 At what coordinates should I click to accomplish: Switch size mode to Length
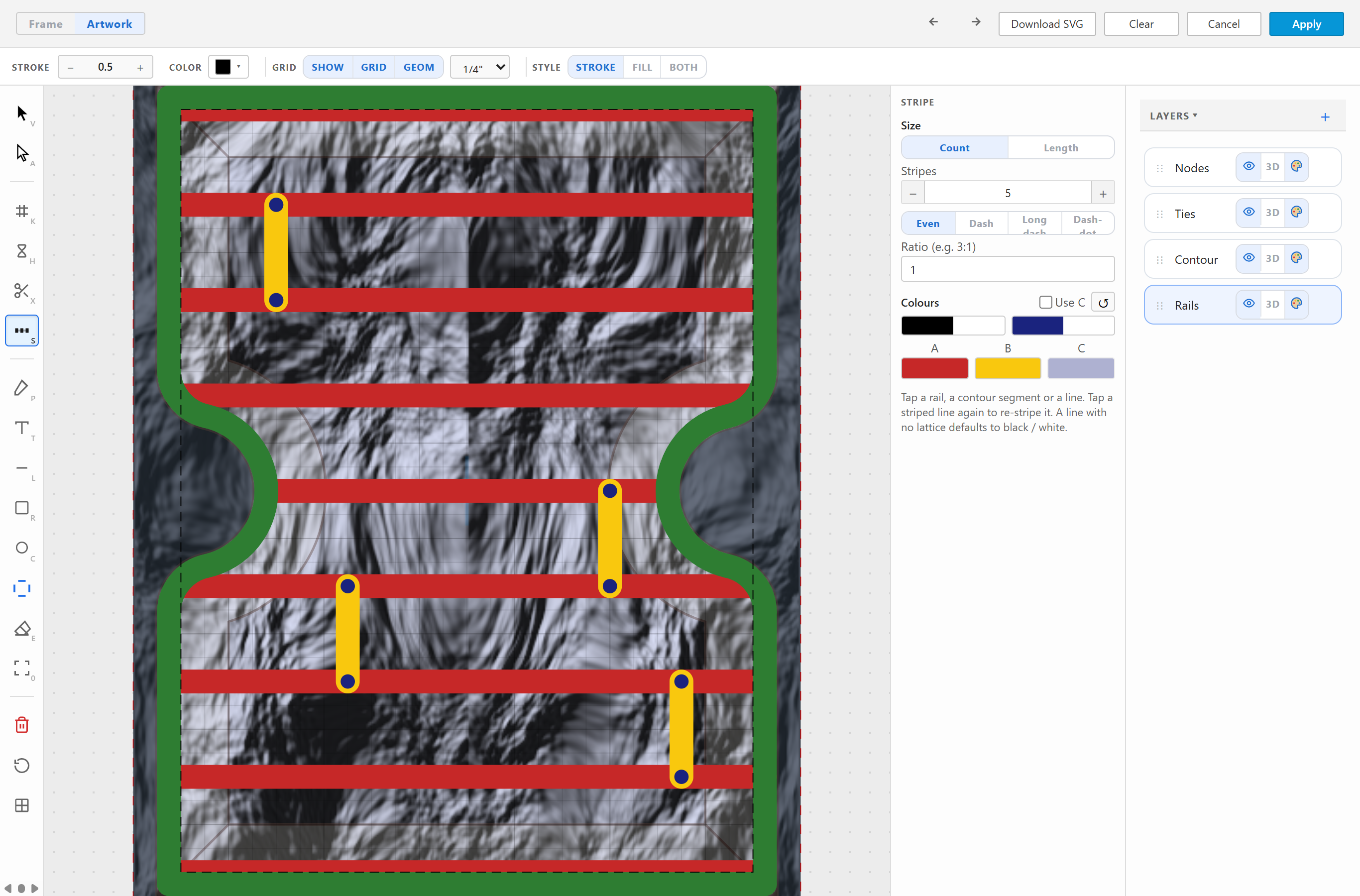(x=1061, y=147)
